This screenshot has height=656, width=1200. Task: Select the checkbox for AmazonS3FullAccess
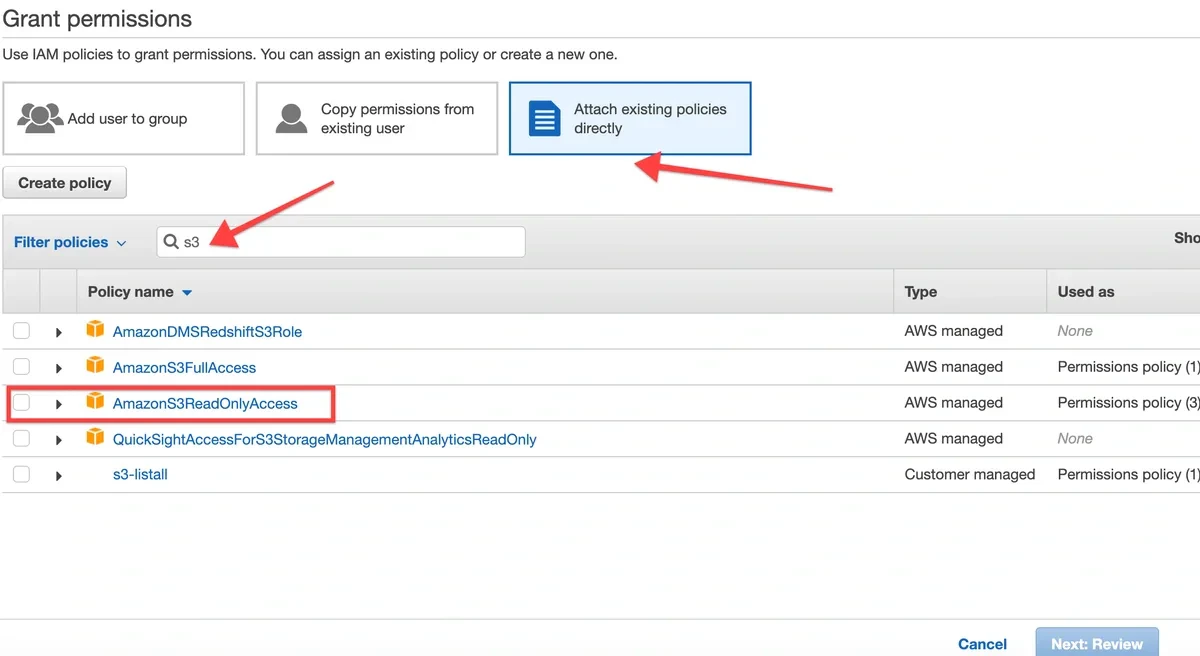click(21, 366)
